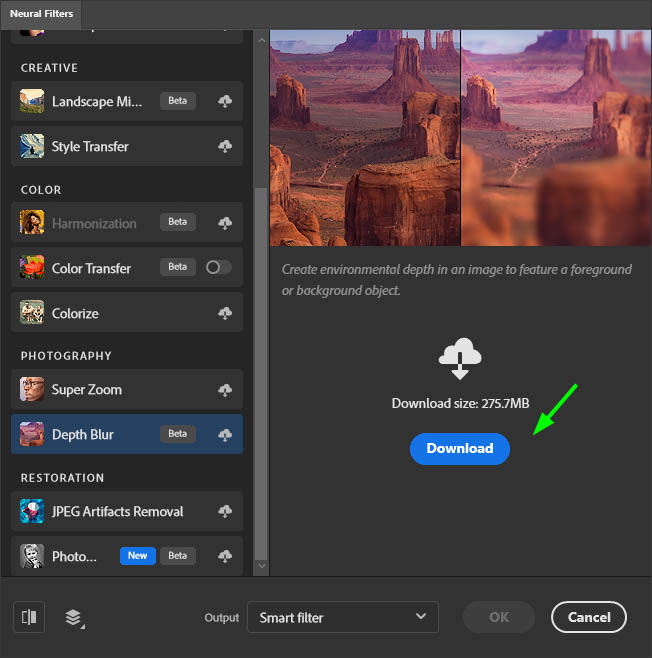Select the JPEG Artifacts Removal filter name
Screen dimensions: 652x658
coord(117,512)
